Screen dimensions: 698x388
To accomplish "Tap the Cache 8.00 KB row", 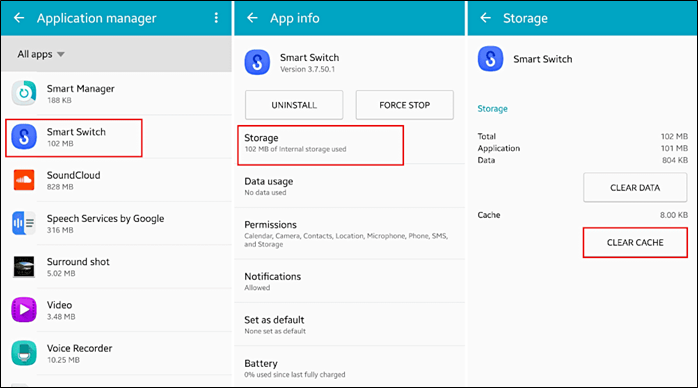I will pos(583,215).
